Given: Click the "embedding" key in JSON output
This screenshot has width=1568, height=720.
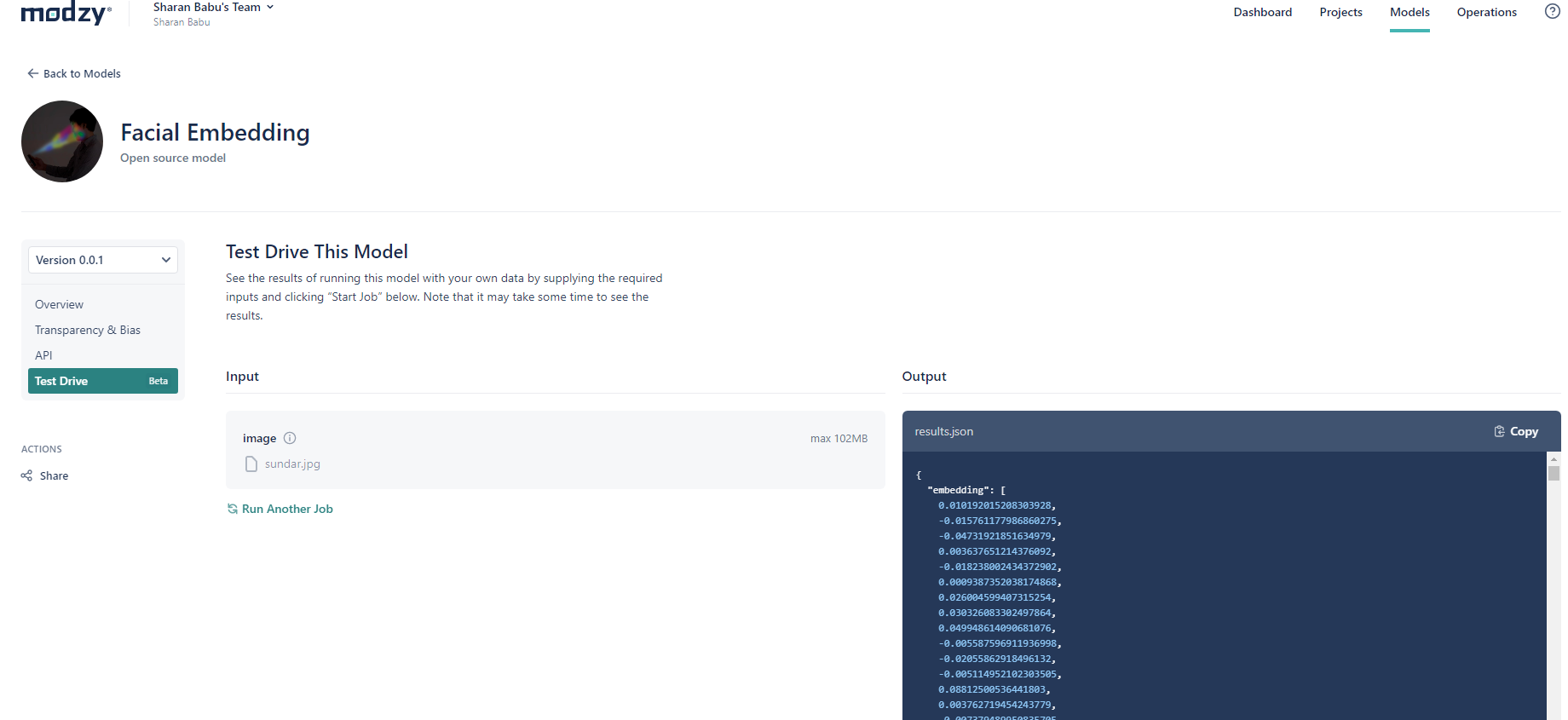Looking at the screenshot, I should click(x=958, y=490).
